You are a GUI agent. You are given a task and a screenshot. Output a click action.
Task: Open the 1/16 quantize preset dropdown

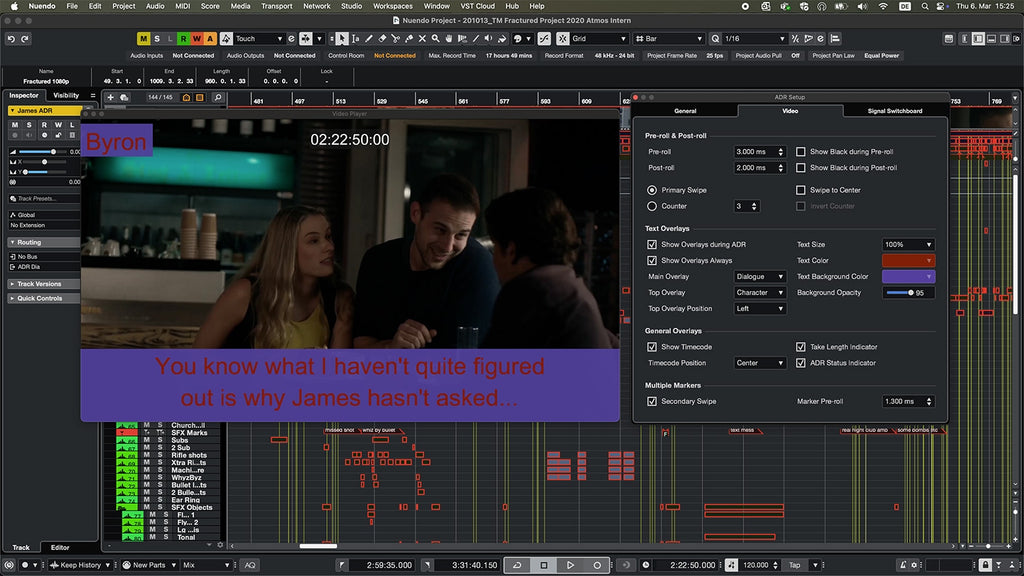tap(754, 39)
